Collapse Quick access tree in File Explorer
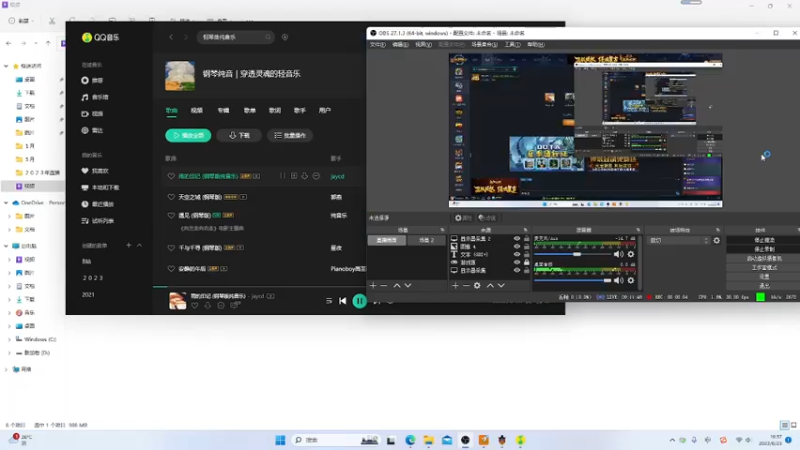This screenshot has height=450, width=800. point(6,66)
